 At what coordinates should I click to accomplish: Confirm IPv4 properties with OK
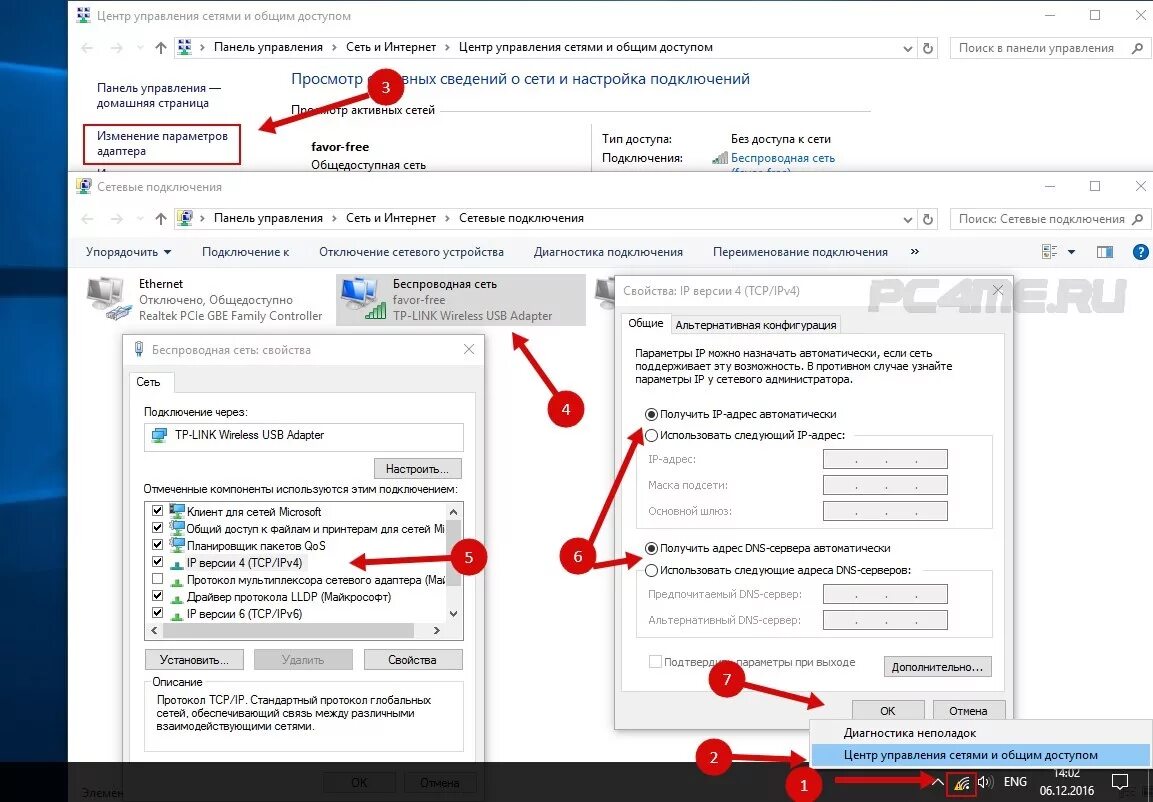(x=888, y=711)
